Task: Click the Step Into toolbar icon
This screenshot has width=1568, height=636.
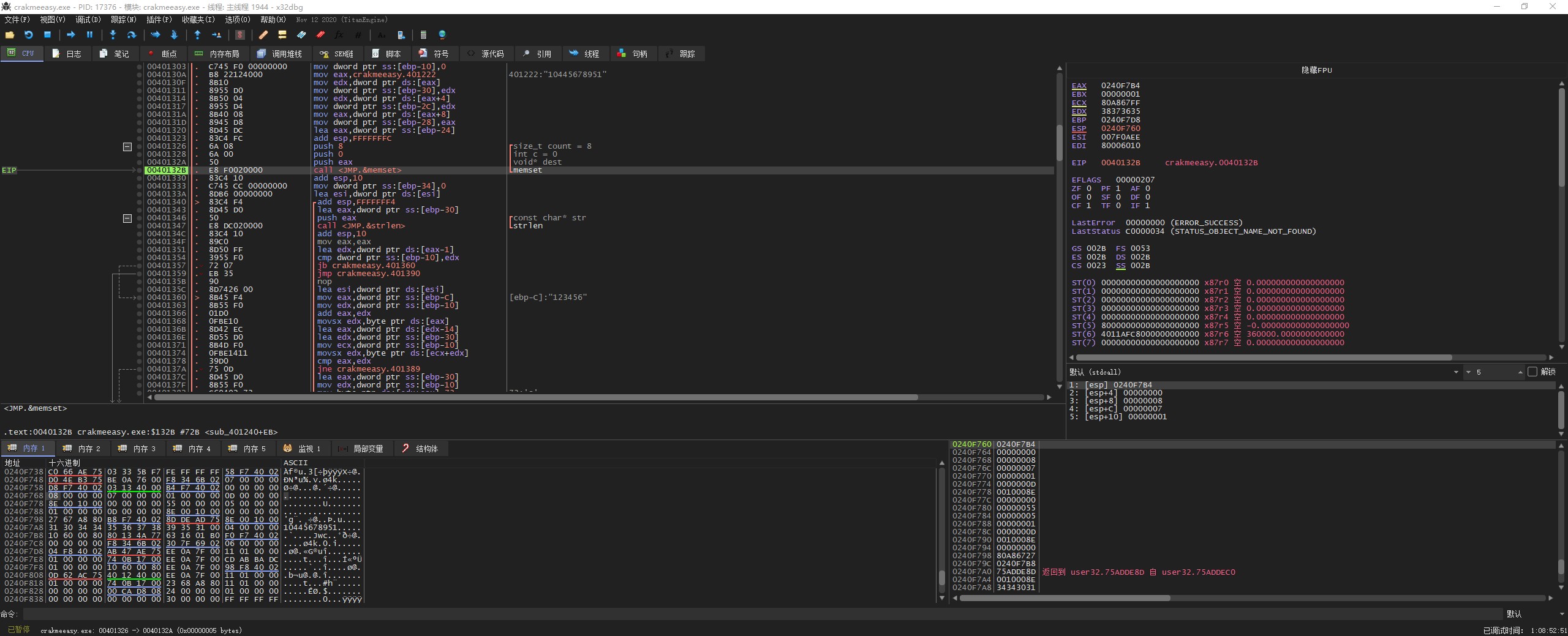Action: 113,35
